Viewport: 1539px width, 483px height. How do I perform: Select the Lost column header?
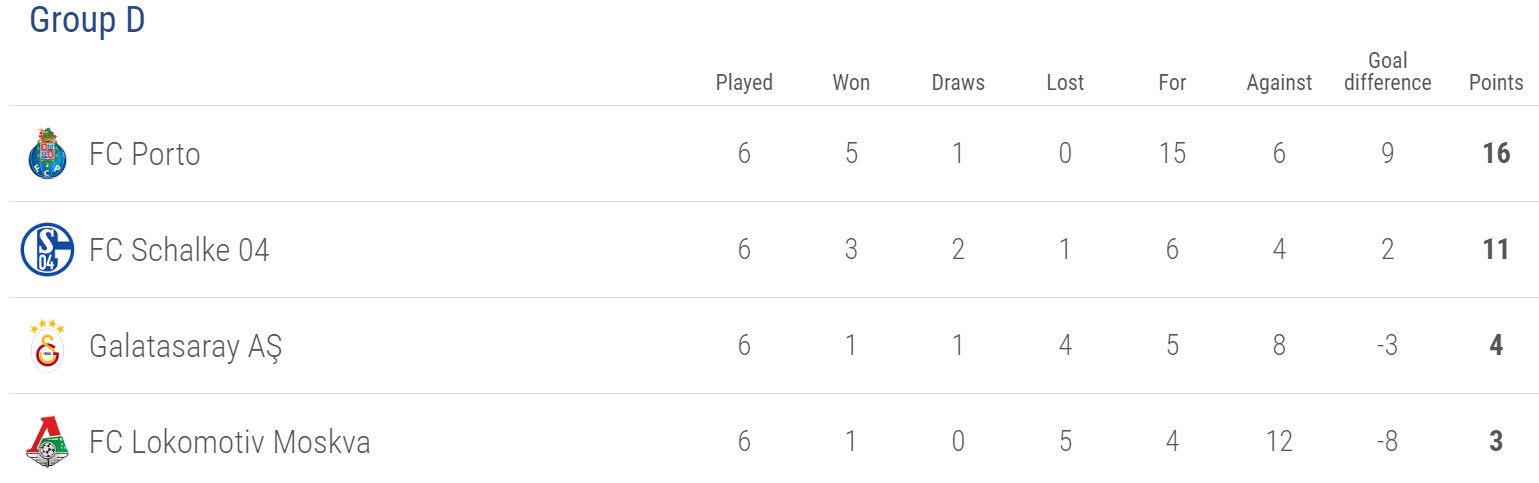tap(1065, 82)
